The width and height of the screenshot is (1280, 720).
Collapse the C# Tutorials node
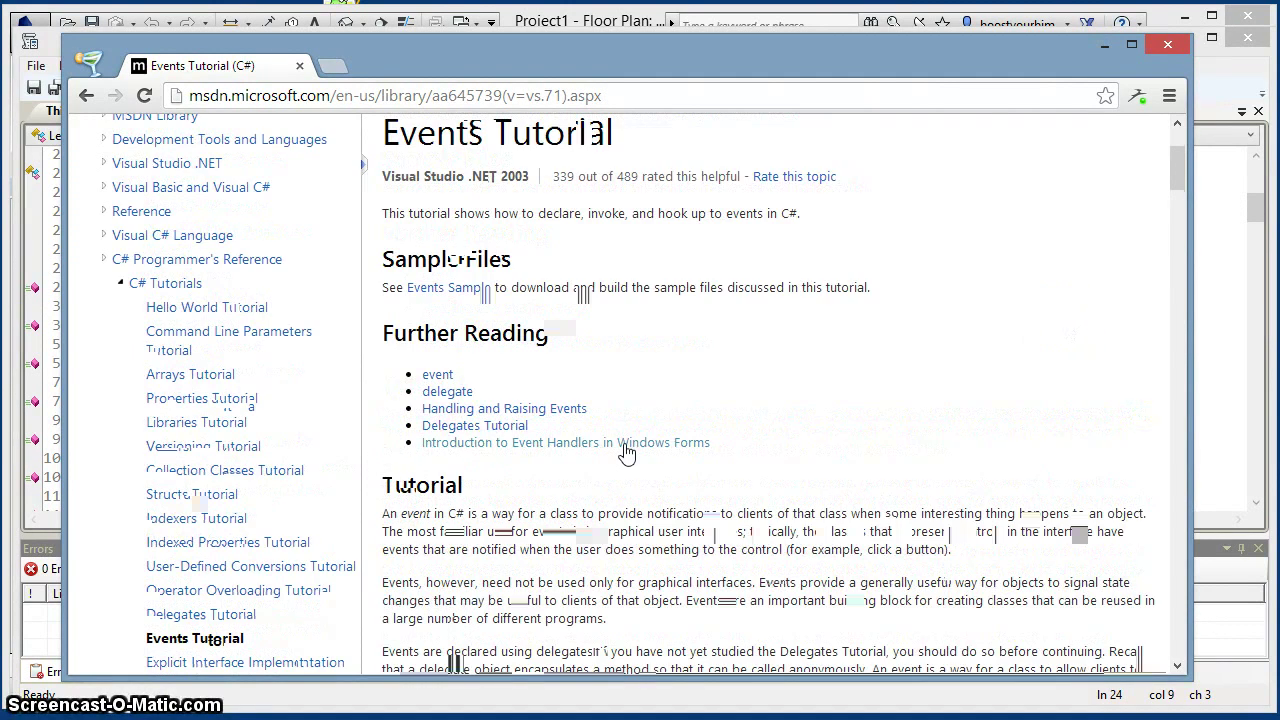[120, 283]
